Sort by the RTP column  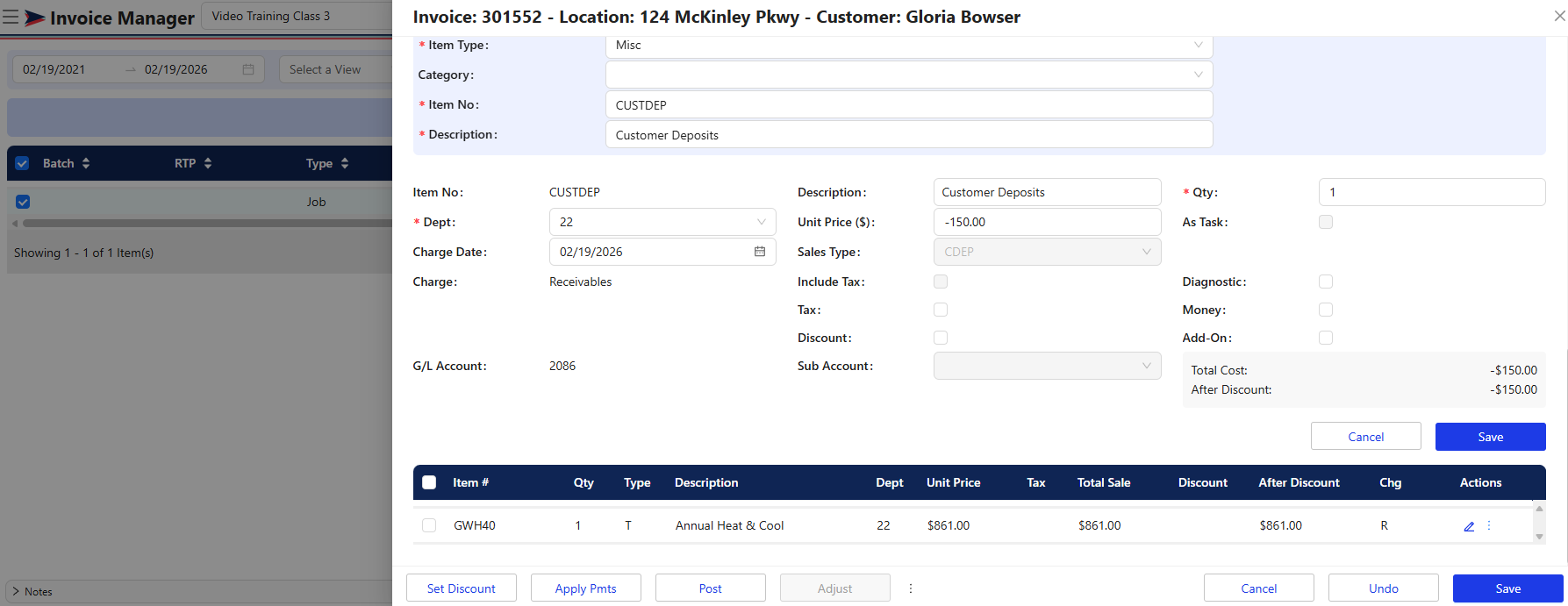(208, 163)
